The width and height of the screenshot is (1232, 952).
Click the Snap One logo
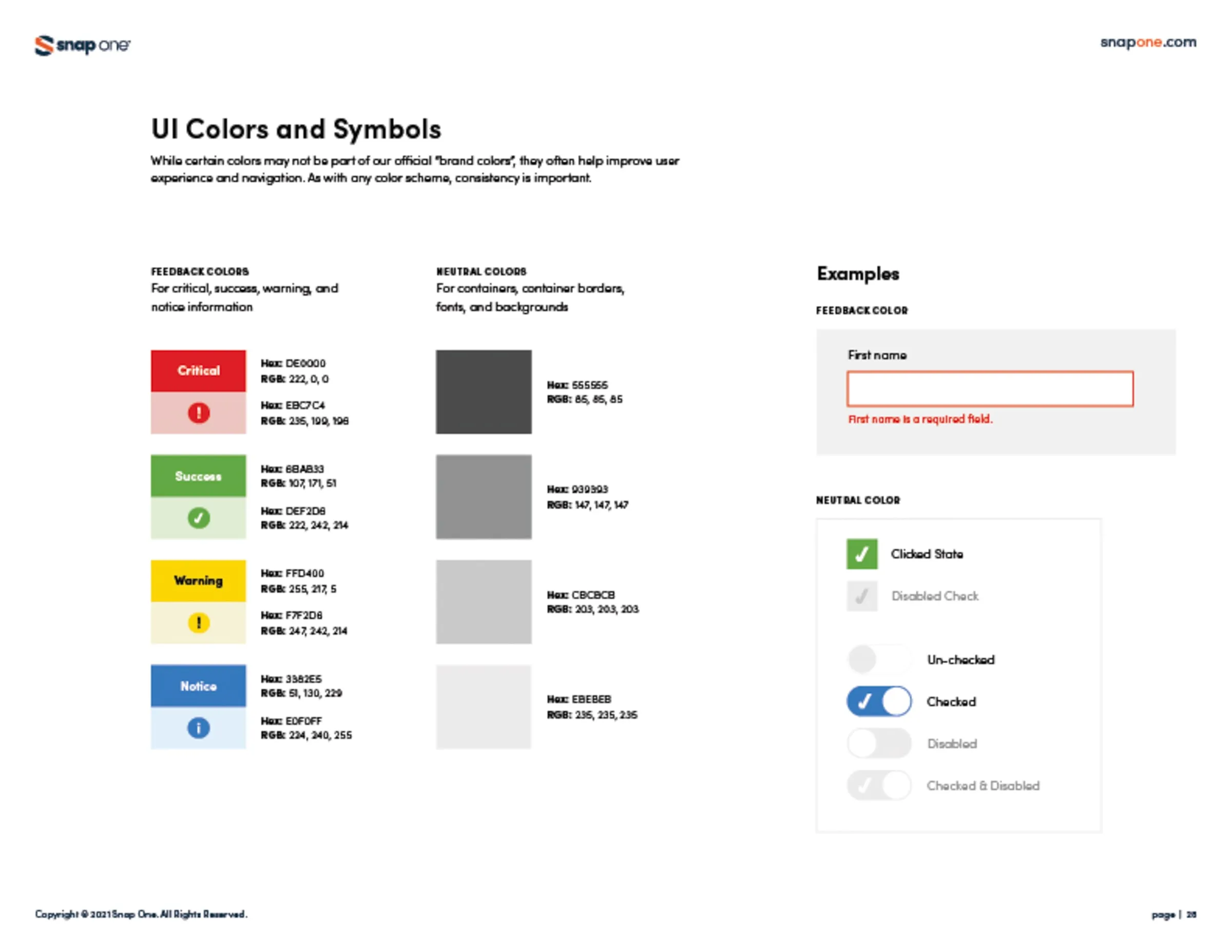(x=82, y=45)
